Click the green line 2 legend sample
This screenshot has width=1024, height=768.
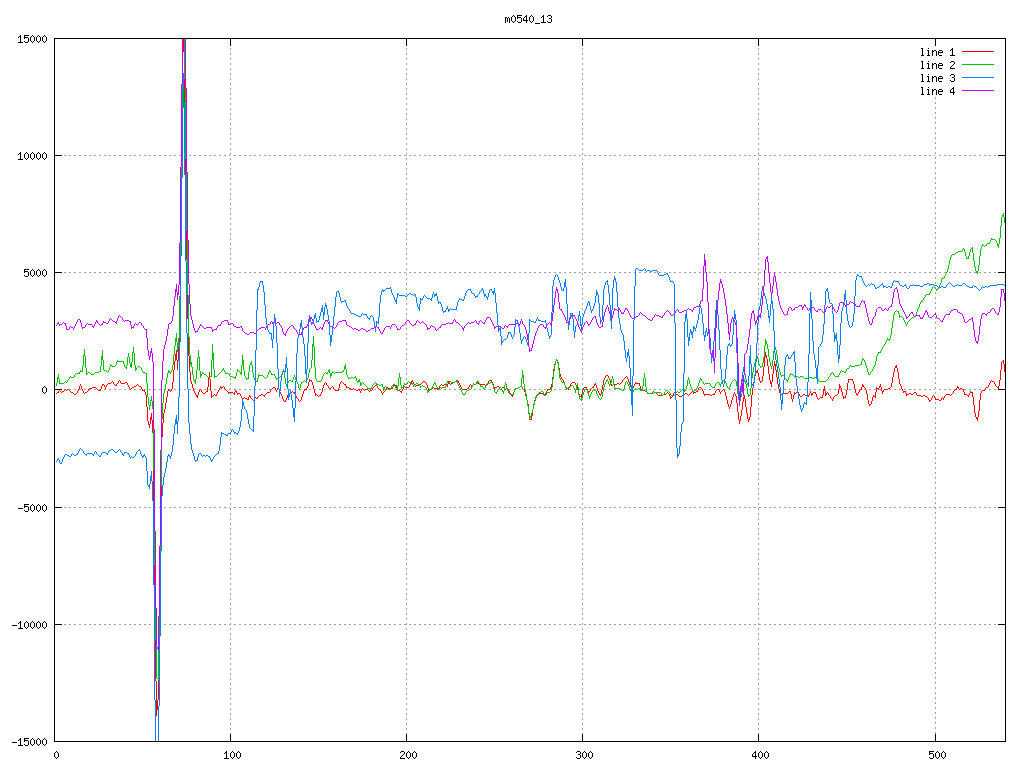click(979, 65)
